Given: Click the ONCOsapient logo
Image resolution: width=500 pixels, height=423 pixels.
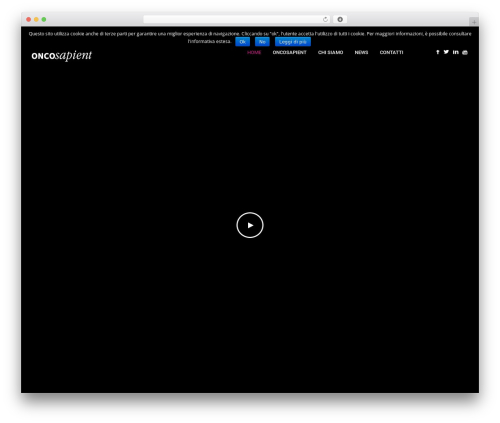Looking at the screenshot, I should pyautogui.click(x=62, y=55).
